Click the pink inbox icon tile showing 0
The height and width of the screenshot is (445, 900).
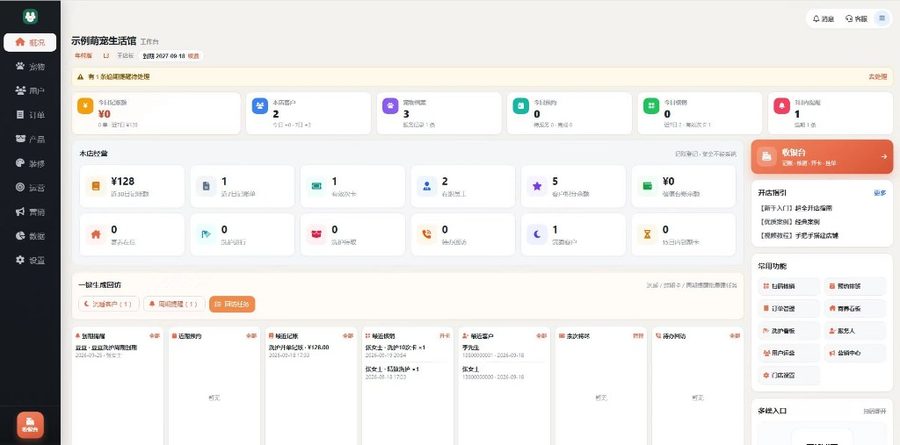(352, 234)
